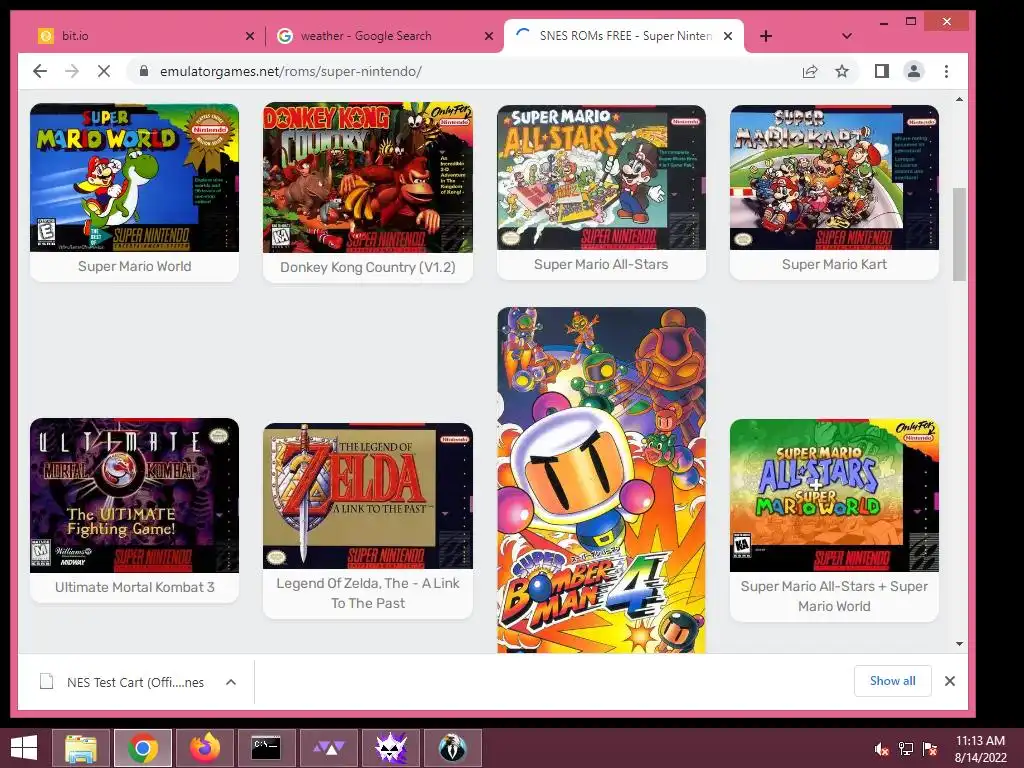The height and width of the screenshot is (768, 1024).
Task: Click Super Mario All-Stars + Super Mario World title
Action: pyautogui.click(x=834, y=596)
